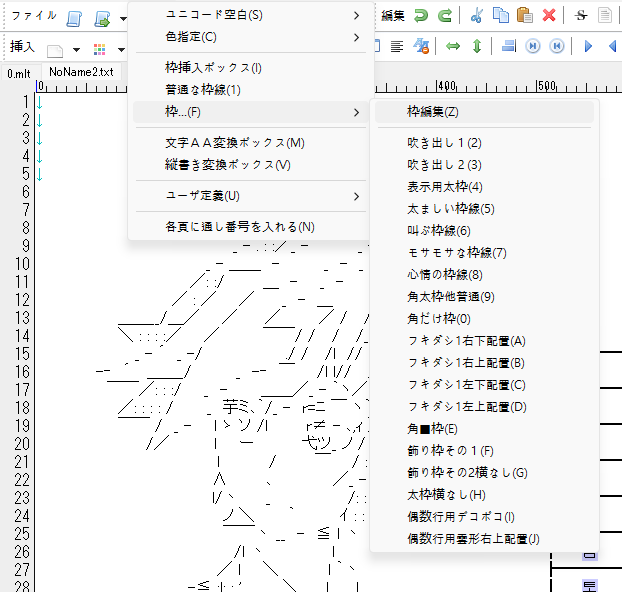Screen dimensions: 622x592
Task: Click the 400 mark on the ruler
Action: [x=447, y=86]
